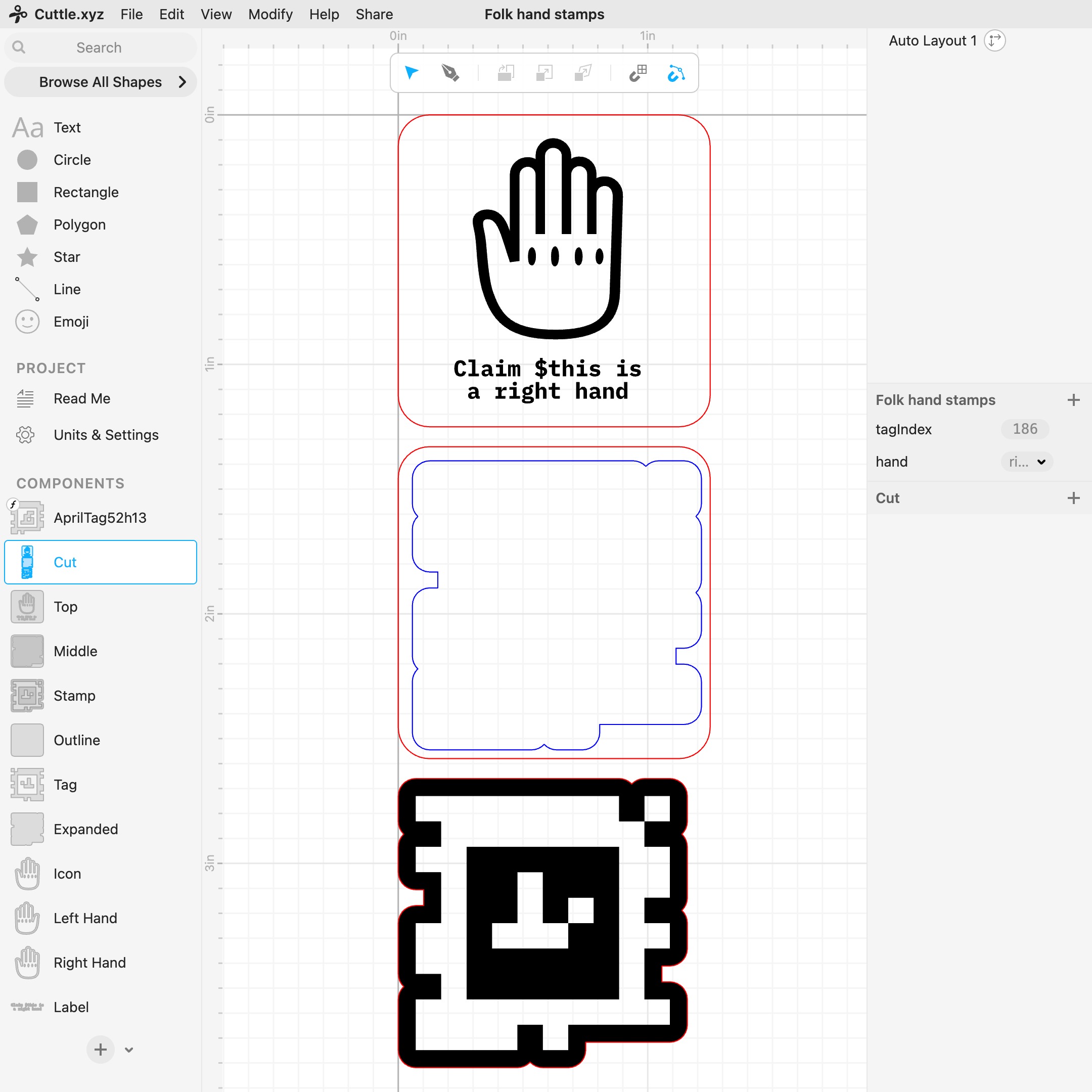Click the middle boolean shape tool icon
Viewport: 1092px width, 1092px height.
[x=544, y=73]
